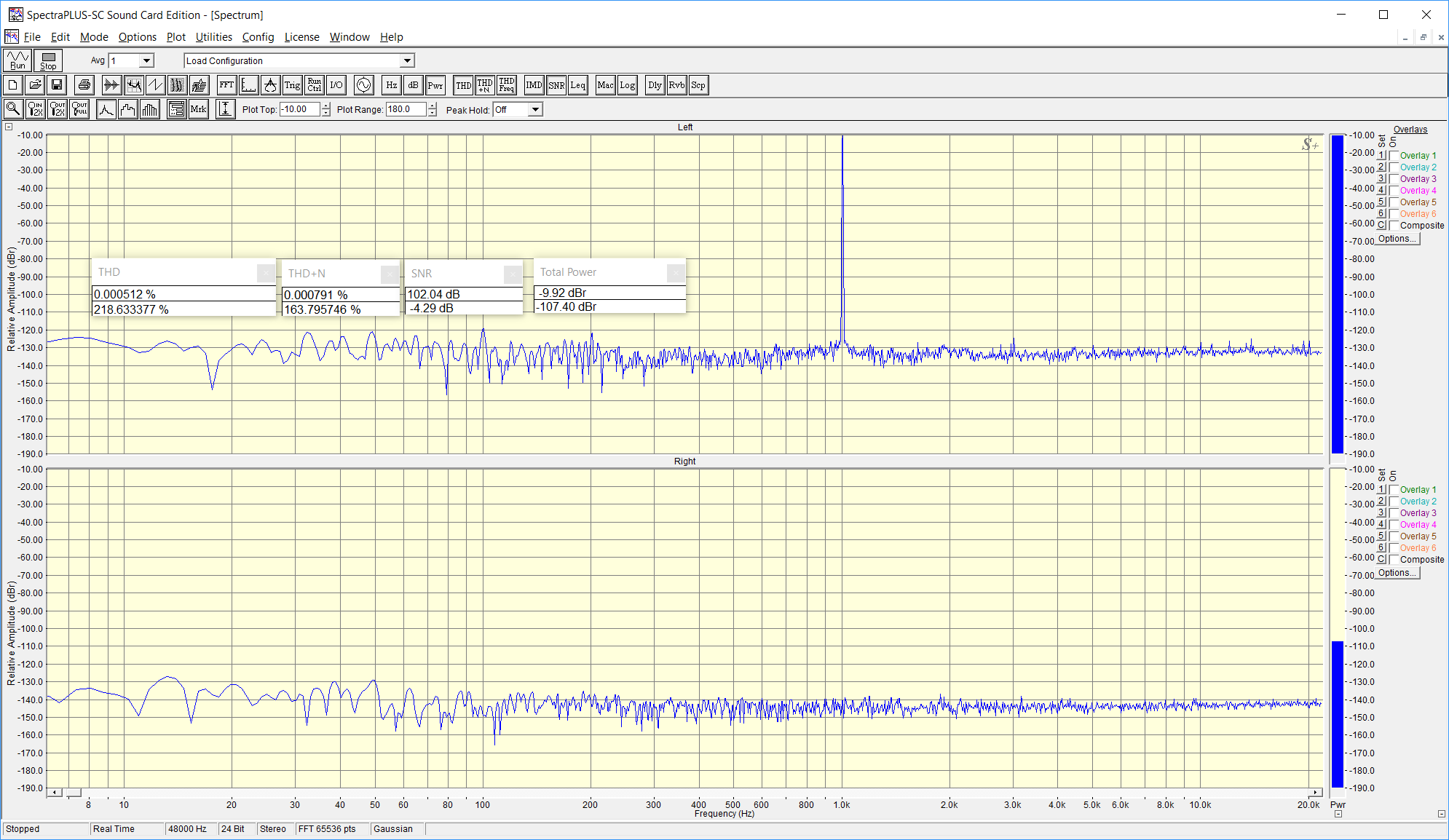
Task: Click the Trig trigger settings icon
Action: 292,85
